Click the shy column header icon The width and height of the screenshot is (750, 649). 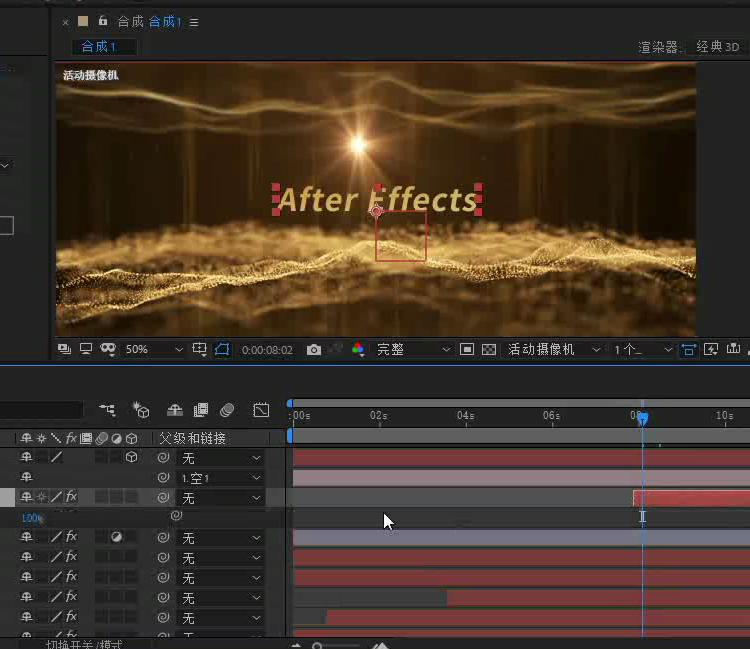26,438
